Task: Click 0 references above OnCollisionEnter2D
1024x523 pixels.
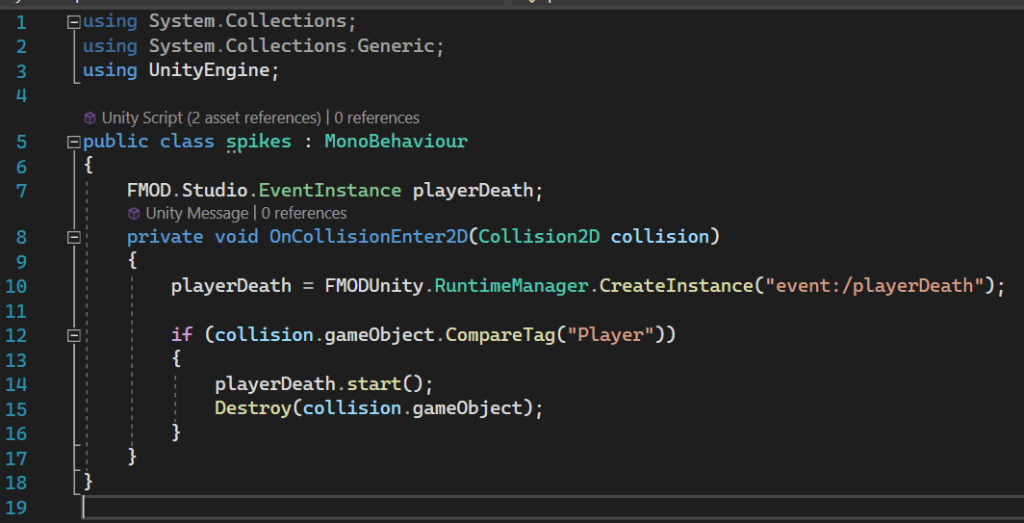Action: pos(304,213)
